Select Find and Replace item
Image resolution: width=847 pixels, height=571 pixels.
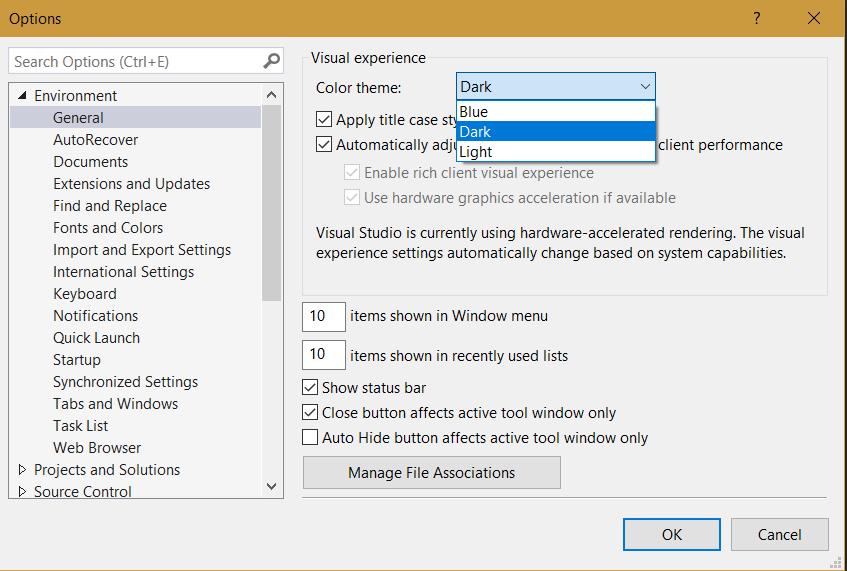pos(110,206)
